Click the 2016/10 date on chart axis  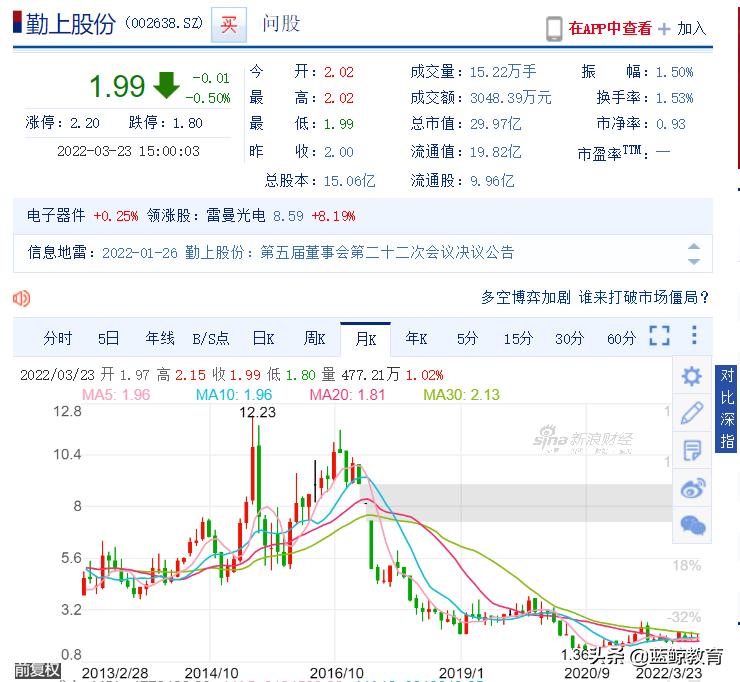click(336, 673)
